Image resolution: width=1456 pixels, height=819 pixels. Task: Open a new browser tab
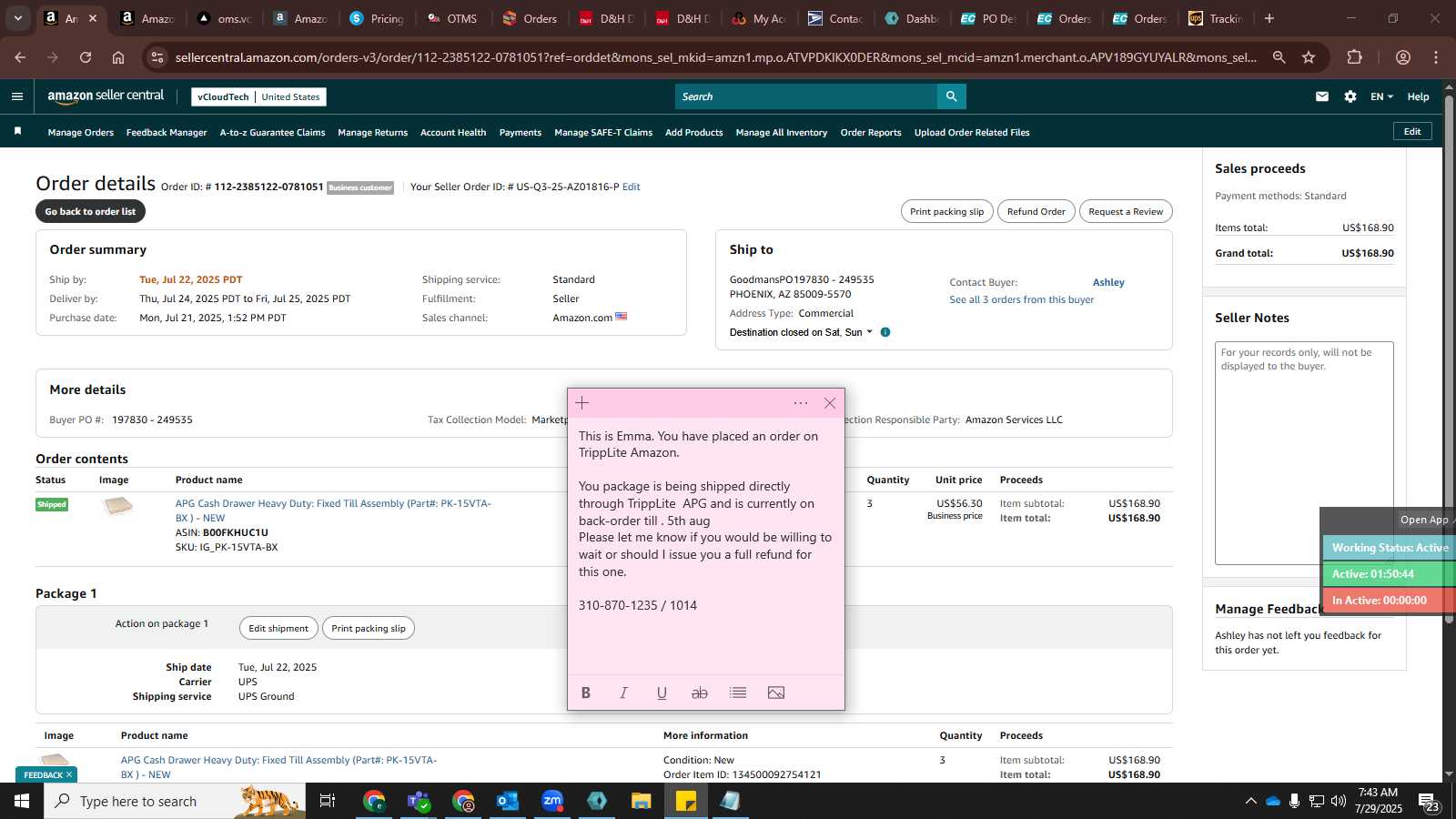1269,18
